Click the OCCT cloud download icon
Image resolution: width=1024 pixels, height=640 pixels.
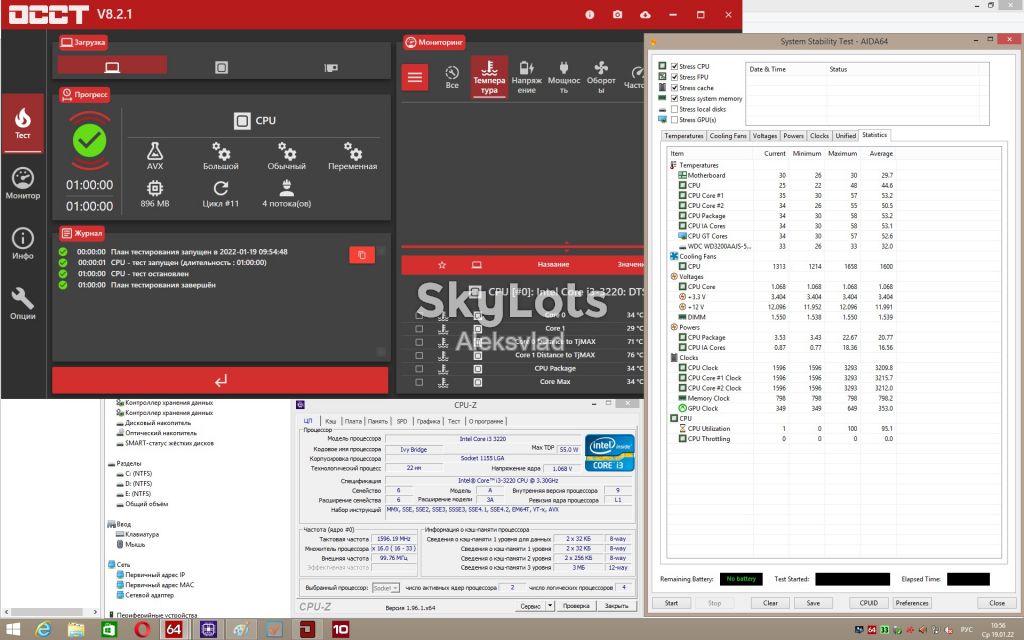pos(645,14)
